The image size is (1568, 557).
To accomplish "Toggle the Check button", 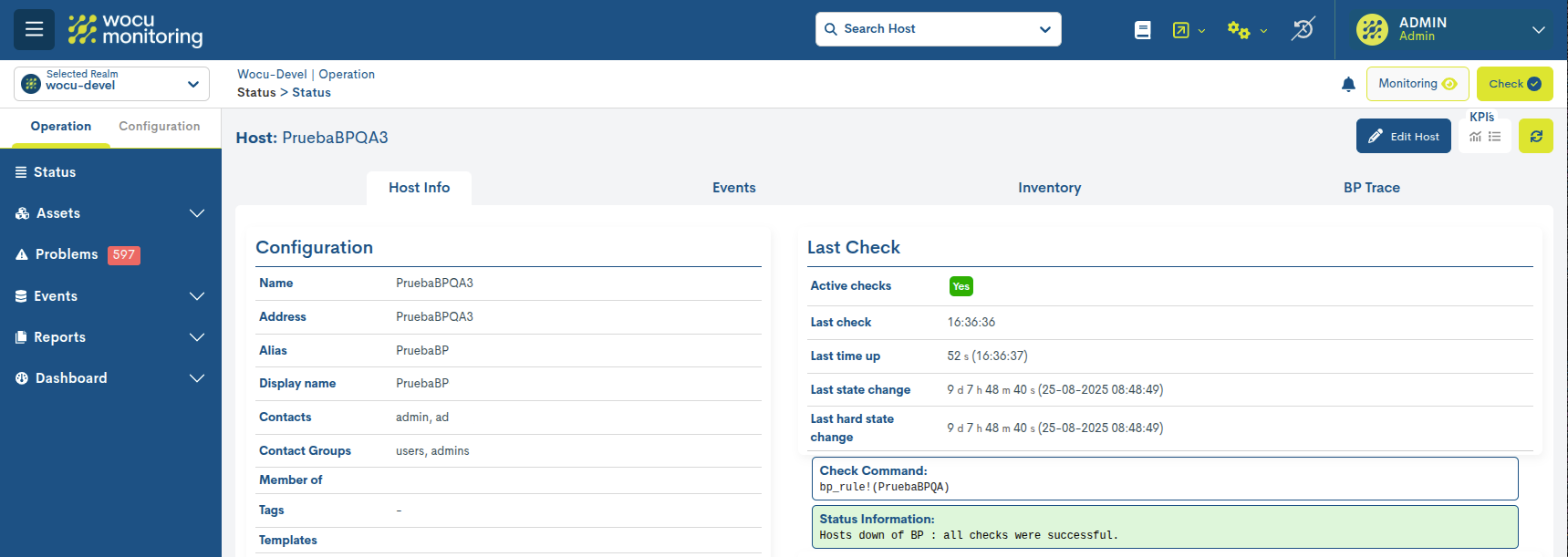I will (x=1514, y=84).
